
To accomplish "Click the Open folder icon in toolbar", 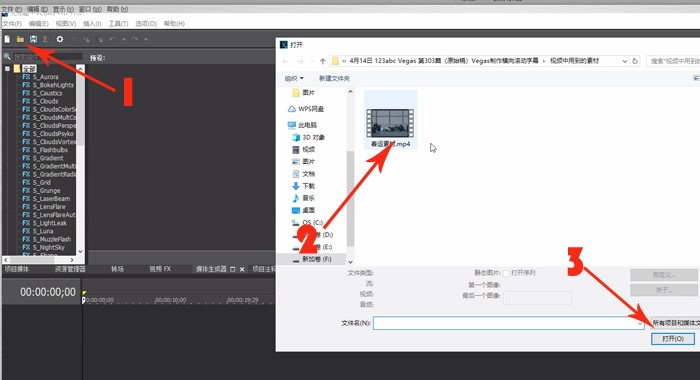I will [x=20, y=39].
